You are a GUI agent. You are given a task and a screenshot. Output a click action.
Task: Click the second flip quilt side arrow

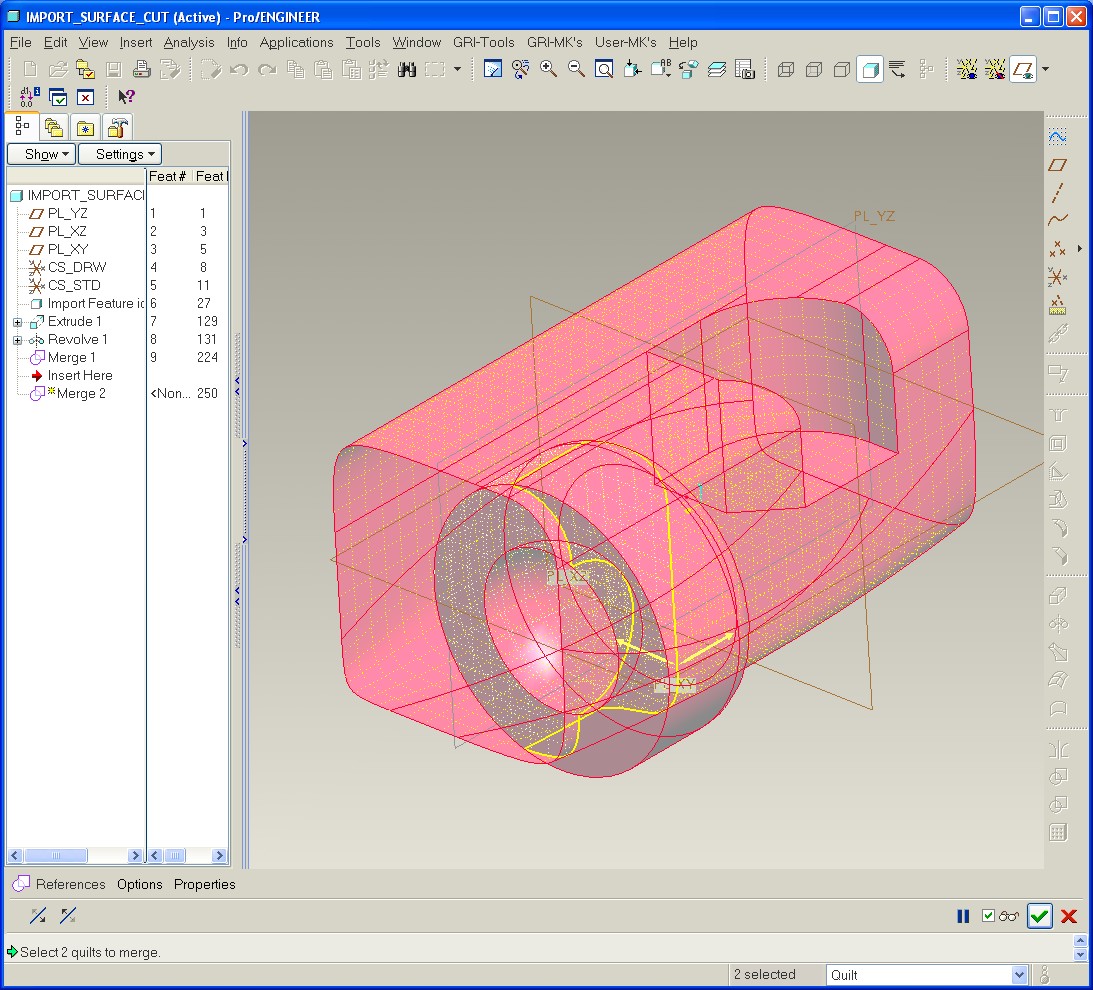68,915
